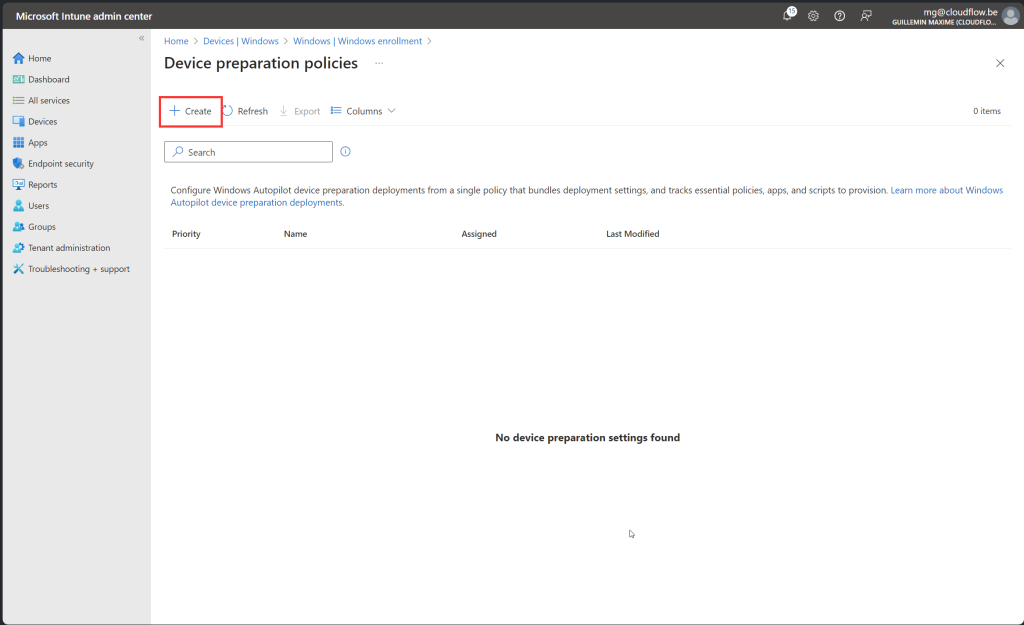
Task: Click the Groups people icon
Action: pyautogui.click(x=18, y=227)
